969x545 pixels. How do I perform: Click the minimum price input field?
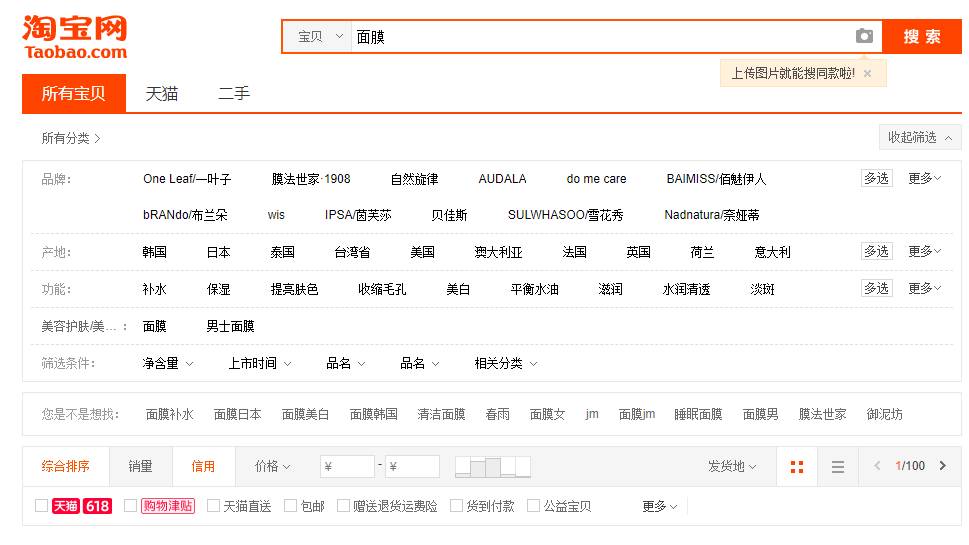(x=347, y=467)
